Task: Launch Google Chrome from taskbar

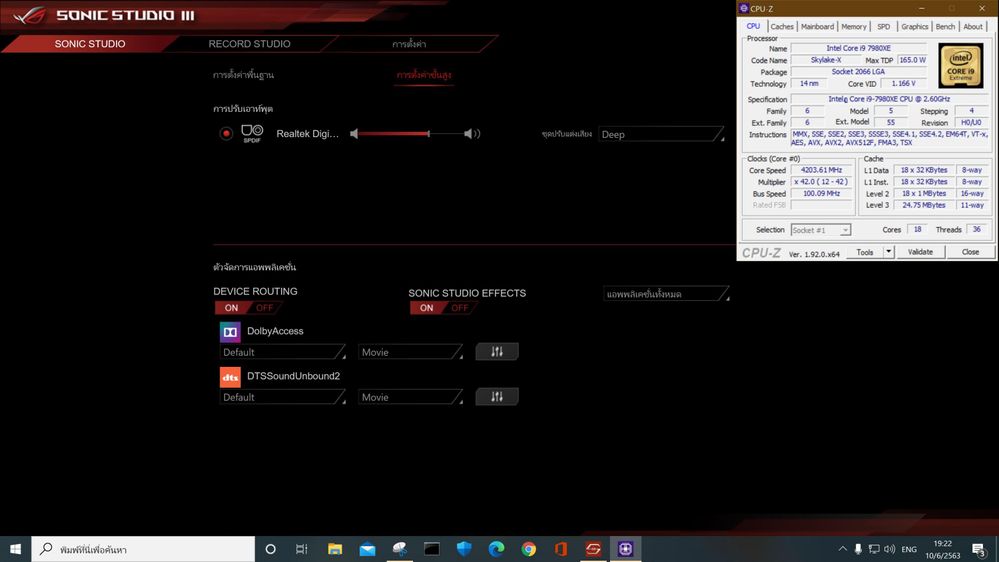Action: tap(528, 549)
